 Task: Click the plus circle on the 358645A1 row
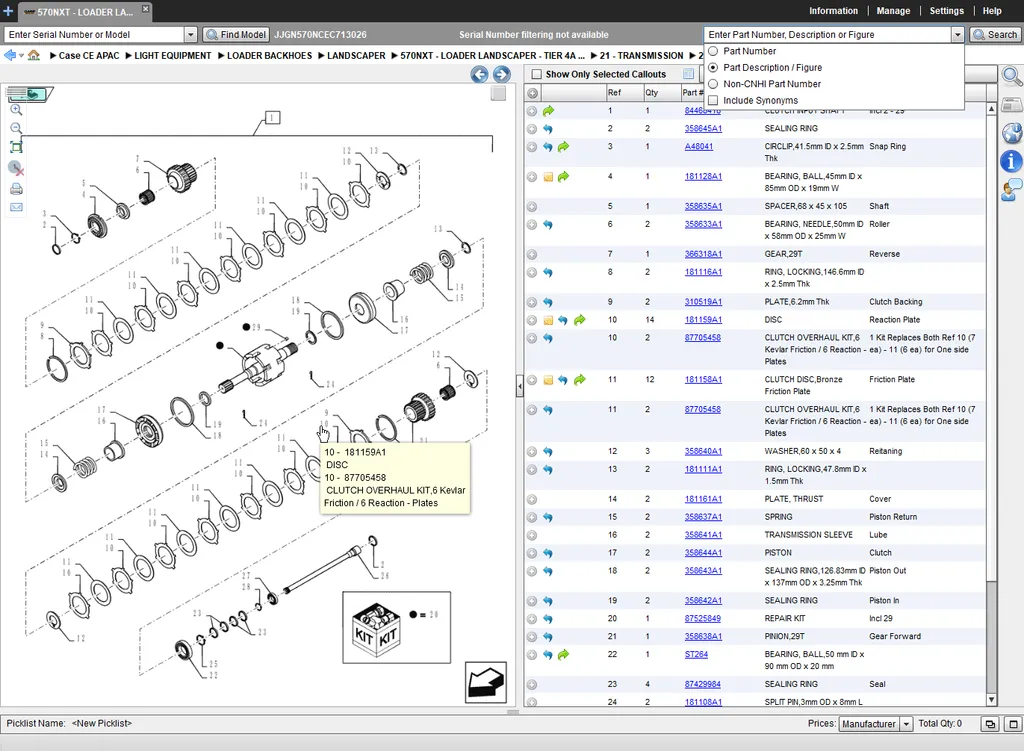532,129
